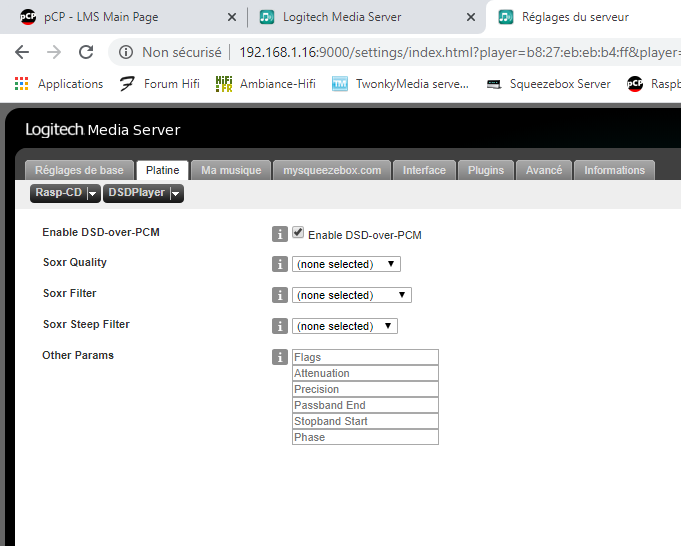Open the Applications bookmark grid icon
Screen dimensions: 681x546
[x=21, y=83]
